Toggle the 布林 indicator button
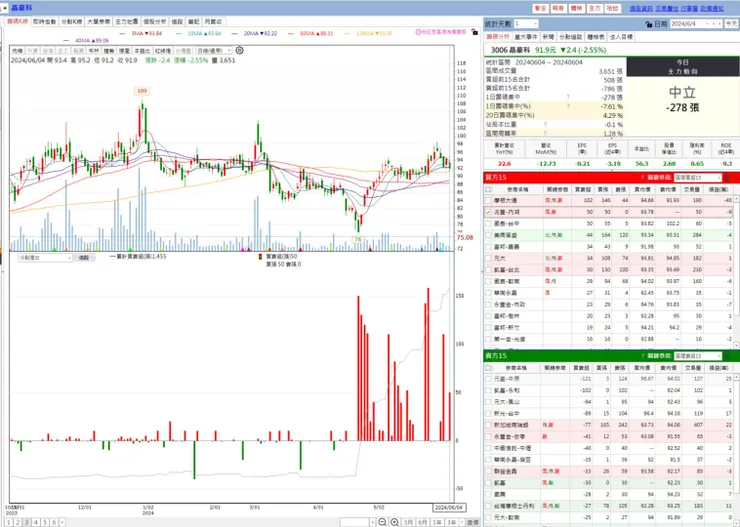Image resolution: width=740 pixels, height=527 pixels. point(94,50)
